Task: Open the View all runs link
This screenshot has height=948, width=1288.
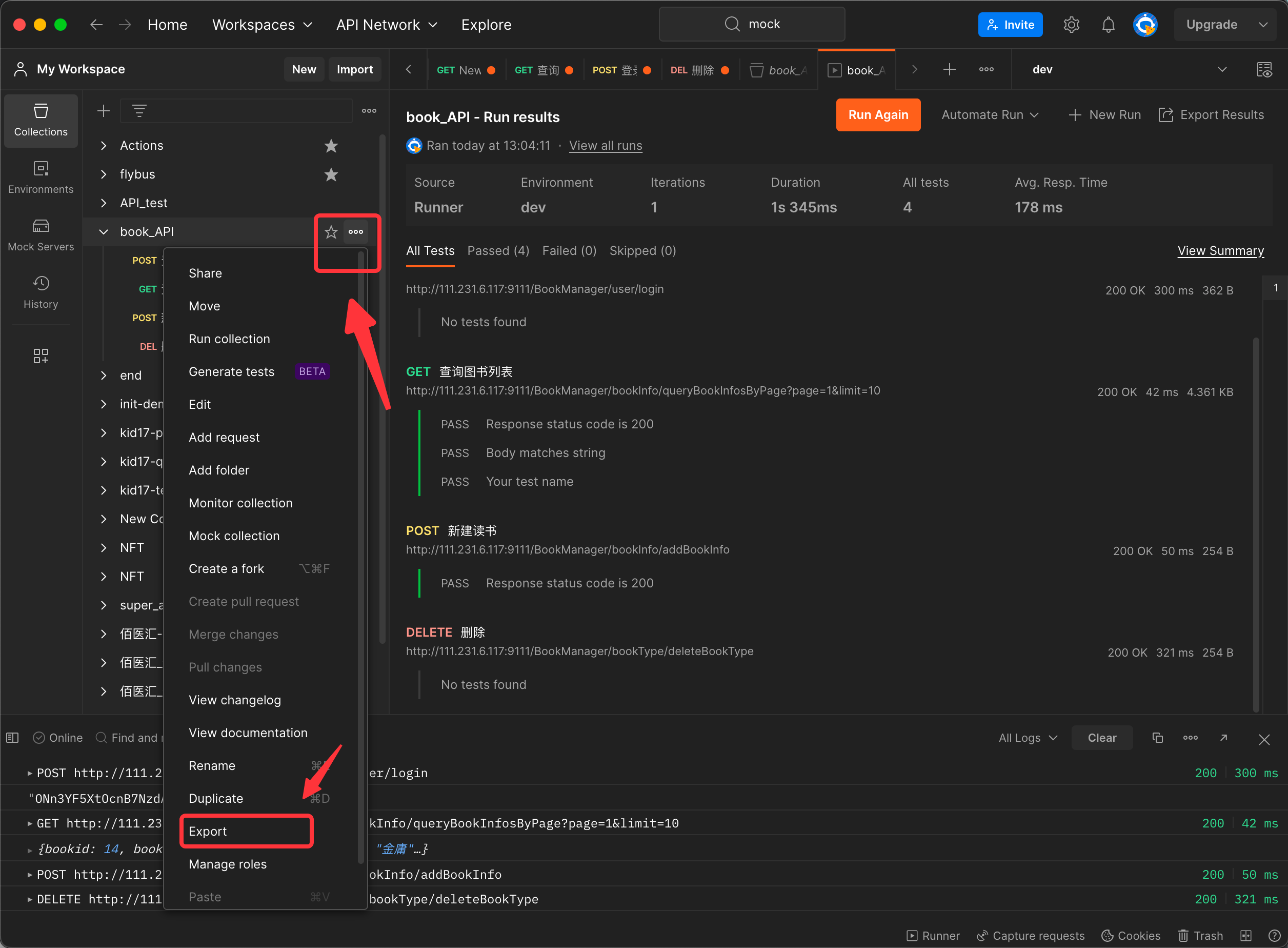Action: [605, 146]
